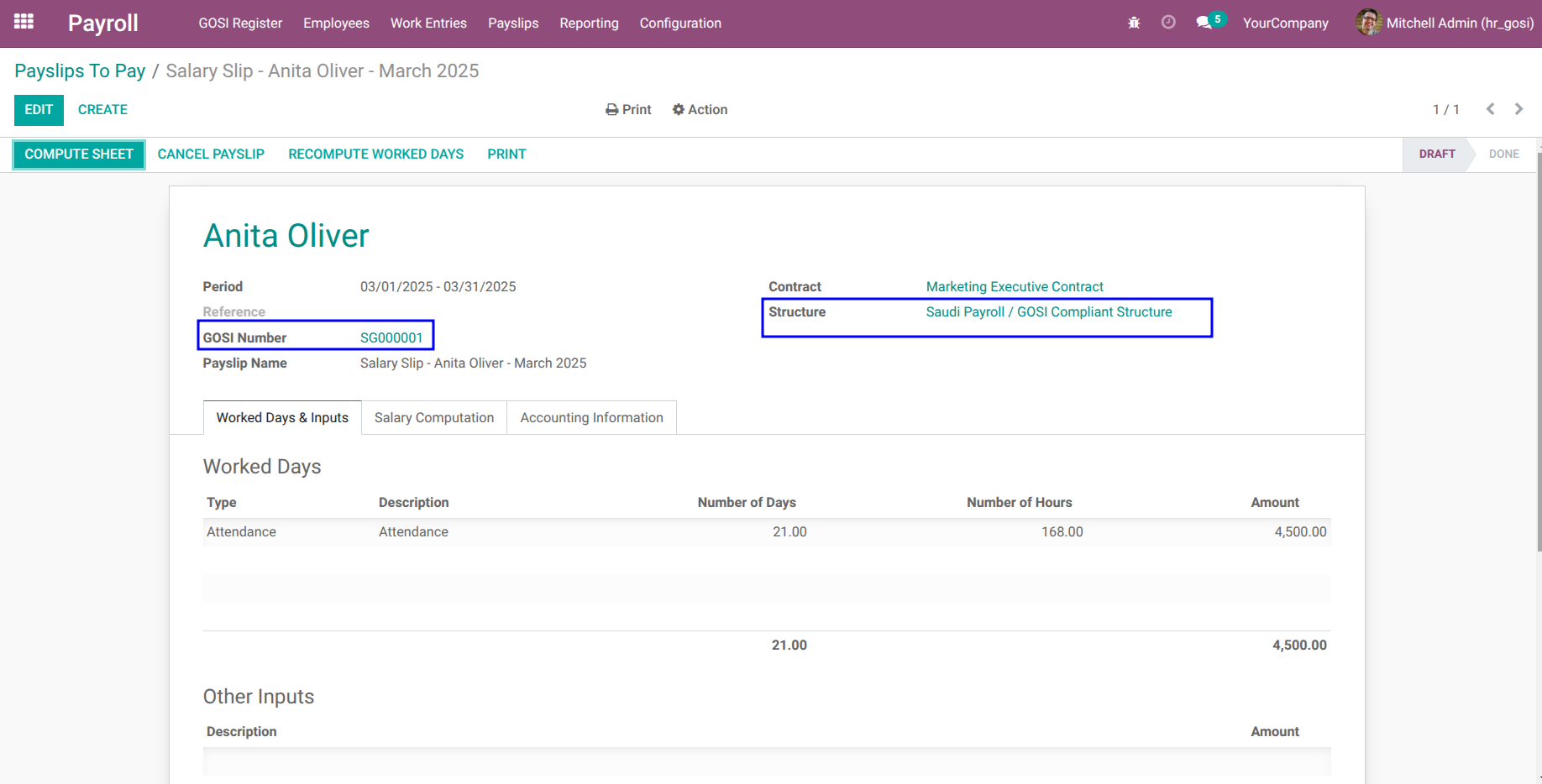Click Mitchell Admin user avatar

pyautogui.click(x=1368, y=23)
